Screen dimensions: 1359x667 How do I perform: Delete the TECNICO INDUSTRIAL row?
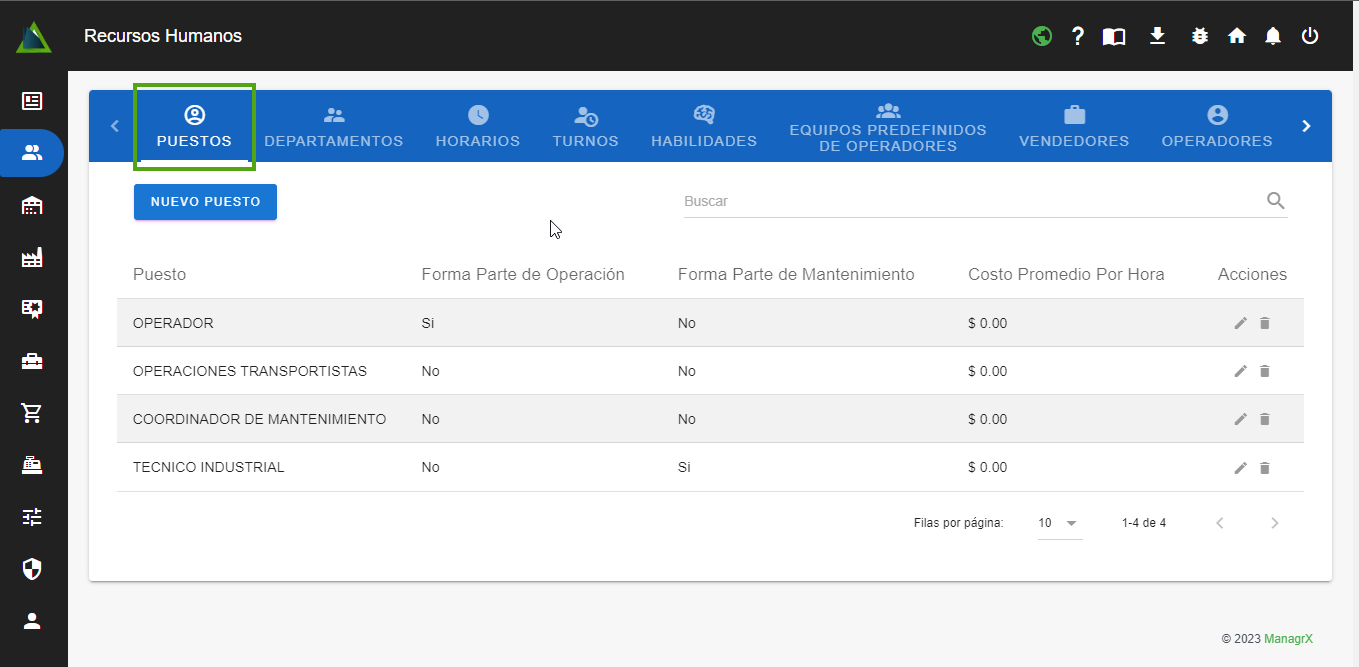(1264, 468)
